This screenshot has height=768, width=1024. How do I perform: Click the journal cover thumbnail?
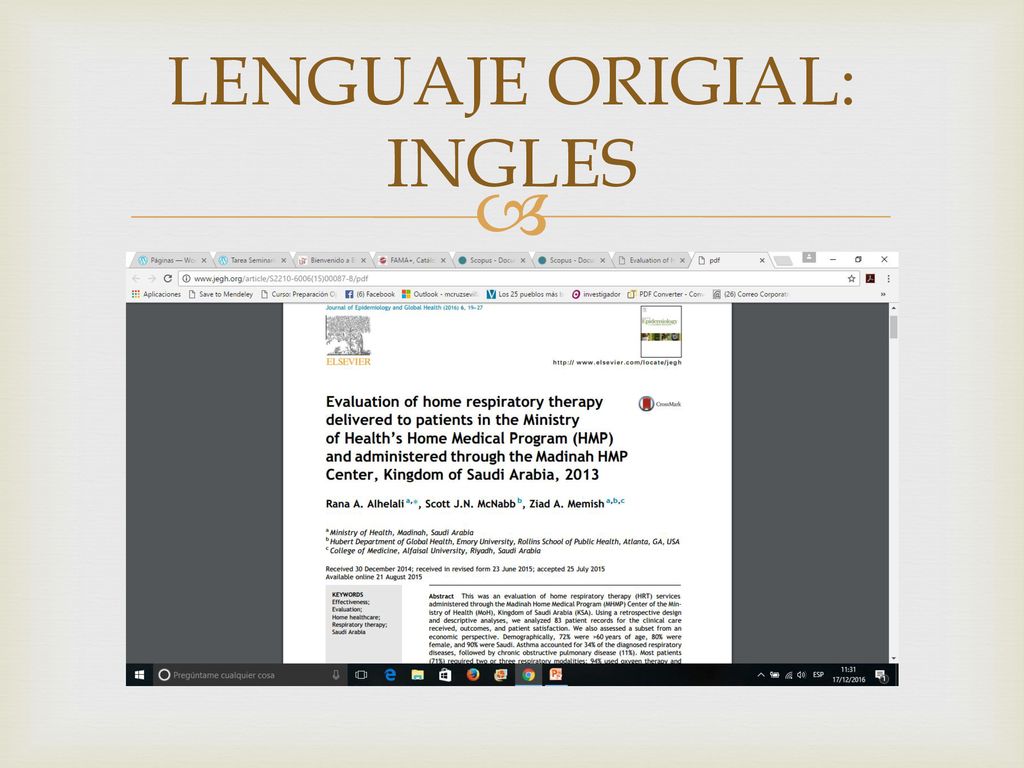coord(661,331)
